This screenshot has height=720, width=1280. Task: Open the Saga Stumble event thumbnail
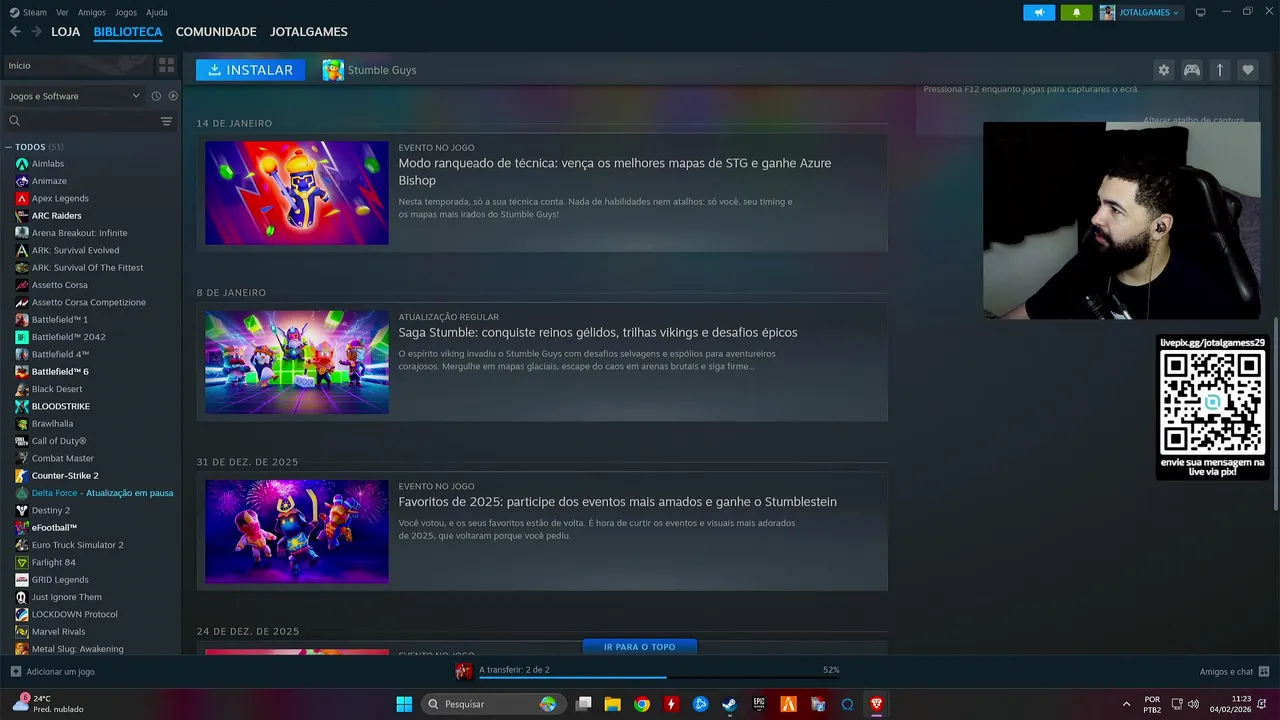(x=297, y=362)
